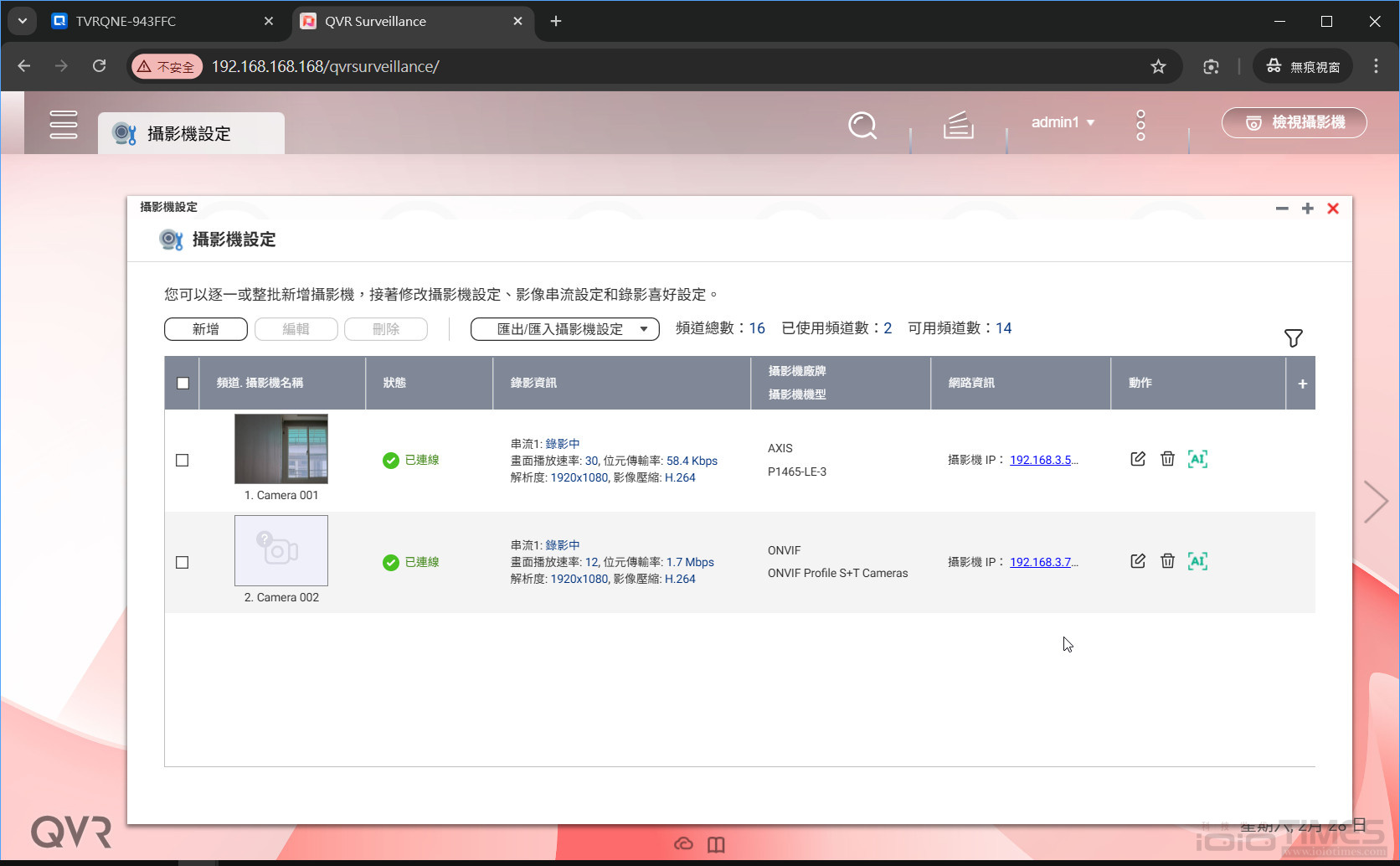Open the user manual book icon at bottom
The image size is (1400, 866).
[x=716, y=844]
